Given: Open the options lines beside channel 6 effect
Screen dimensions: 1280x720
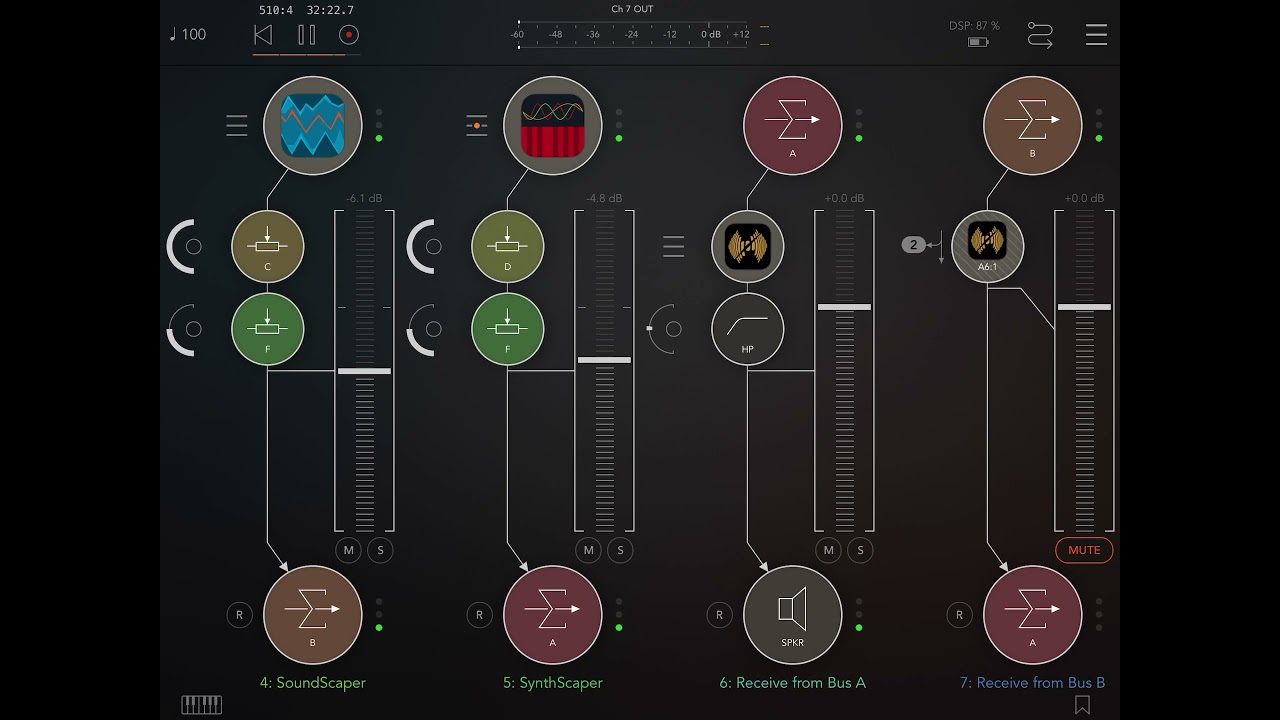Looking at the screenshot, I should pyautogui.click(x=674, y=246).
